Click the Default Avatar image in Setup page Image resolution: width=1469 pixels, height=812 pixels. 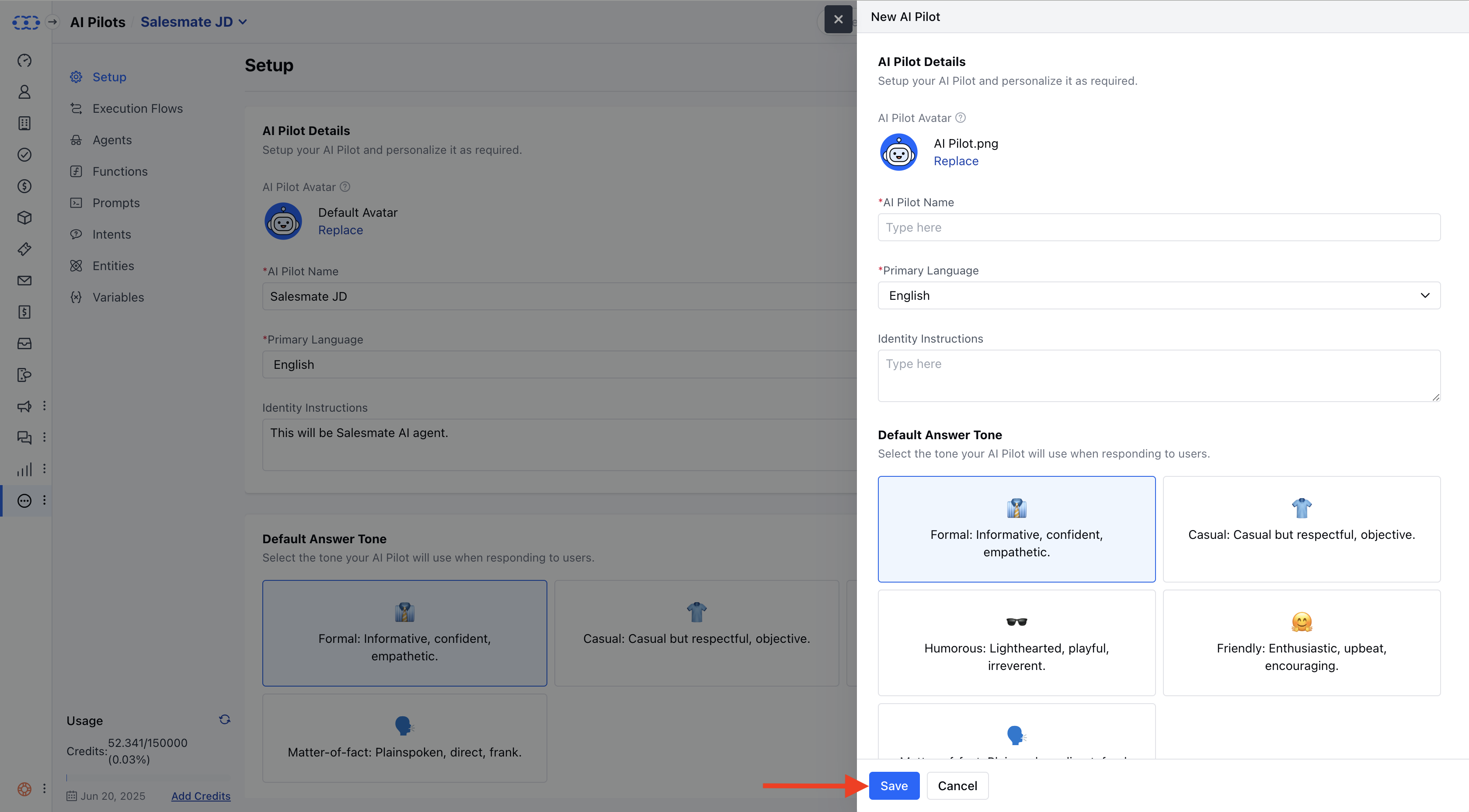pyautogui.click(x=283, y=221)
